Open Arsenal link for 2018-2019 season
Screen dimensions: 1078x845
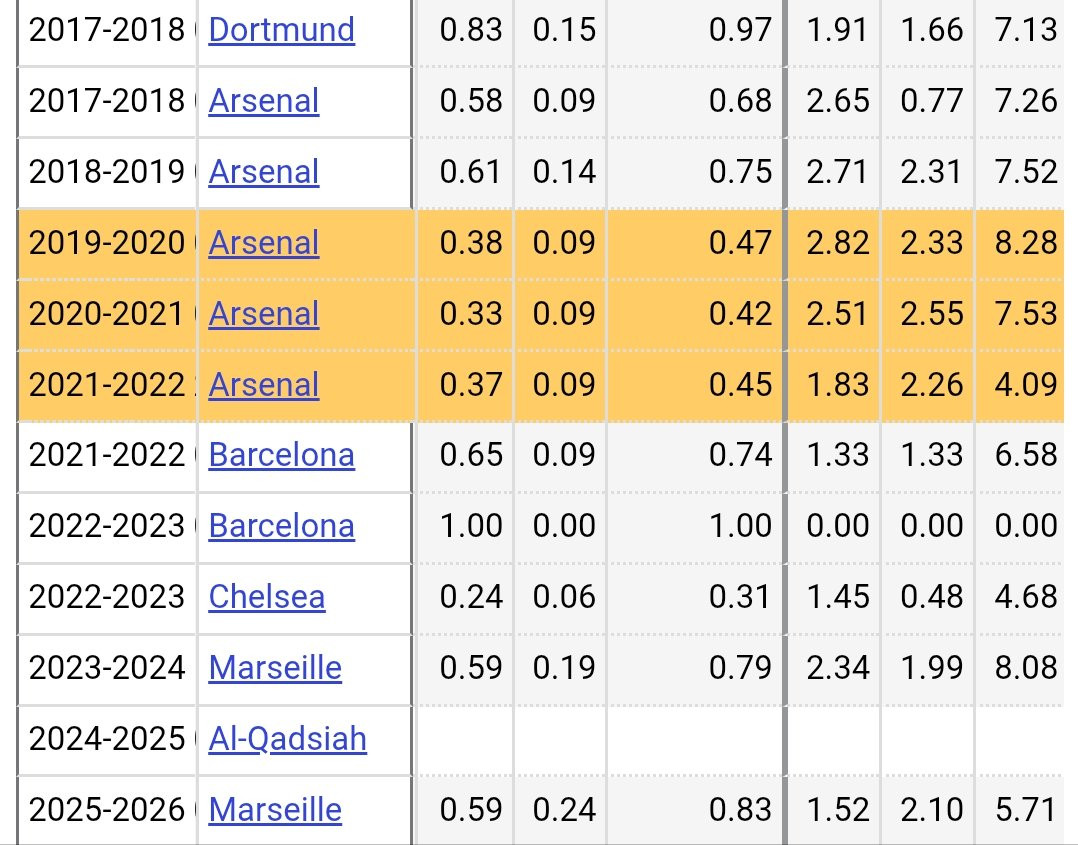tap(264, 172)
